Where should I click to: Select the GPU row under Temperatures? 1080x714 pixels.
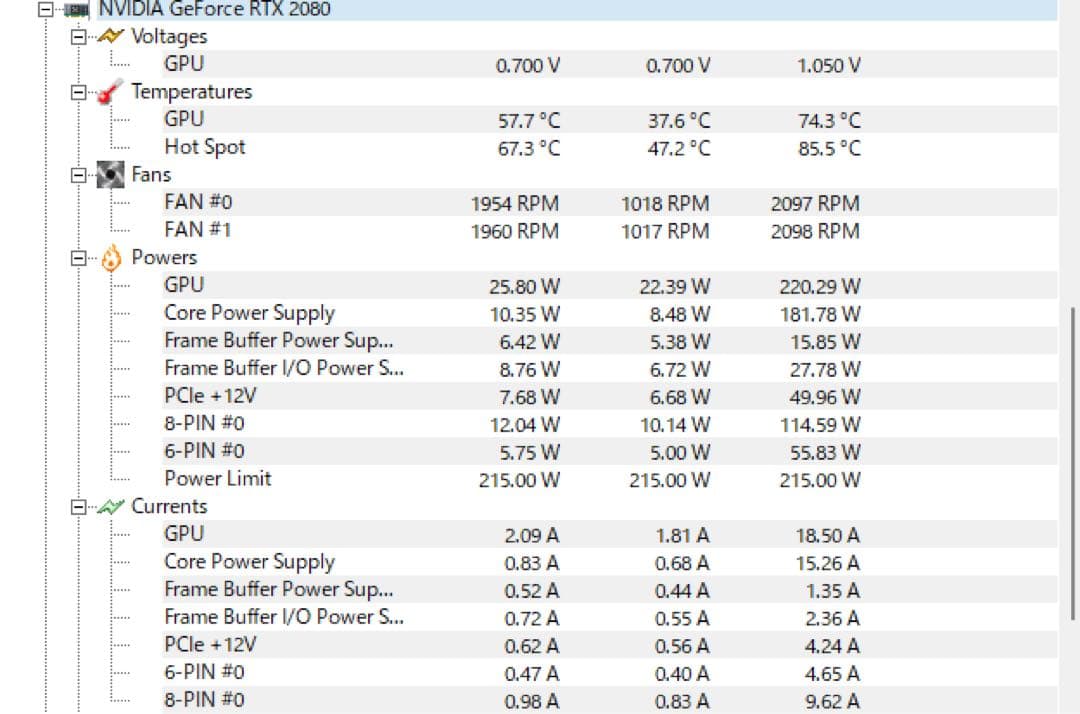click(610, 119)
